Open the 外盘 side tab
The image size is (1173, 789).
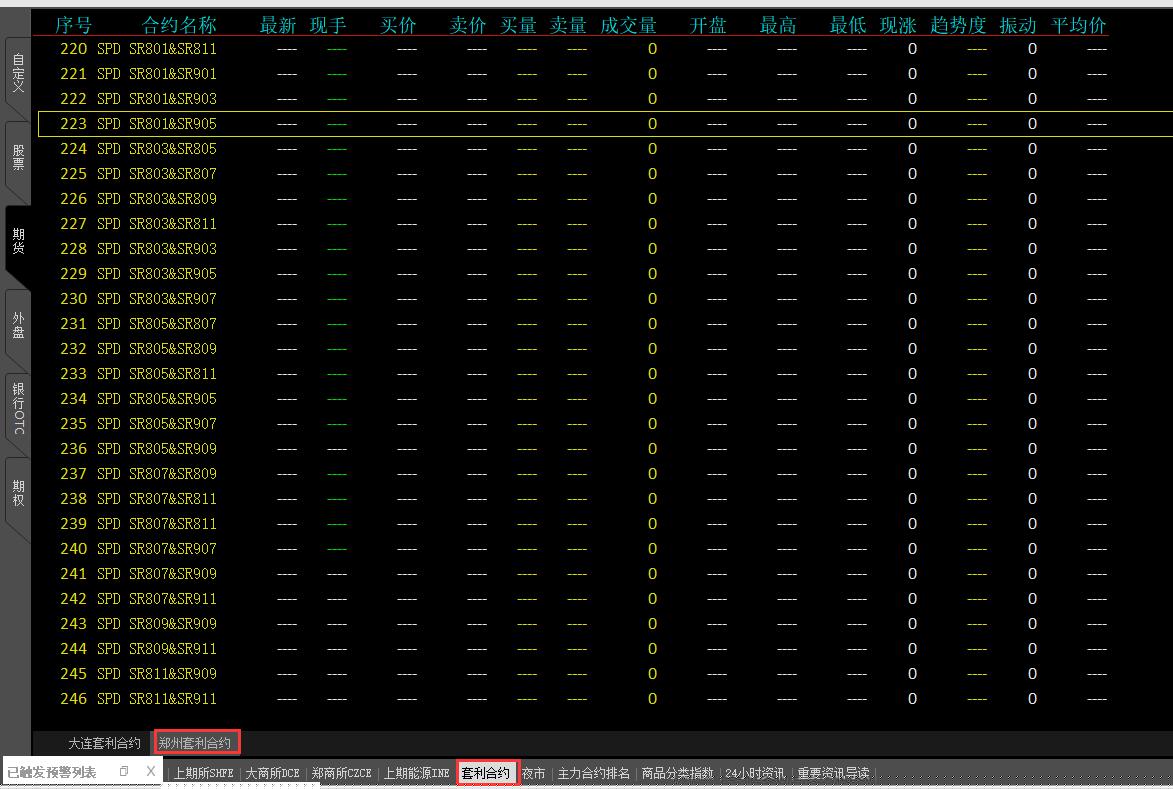tap(18, 325)
